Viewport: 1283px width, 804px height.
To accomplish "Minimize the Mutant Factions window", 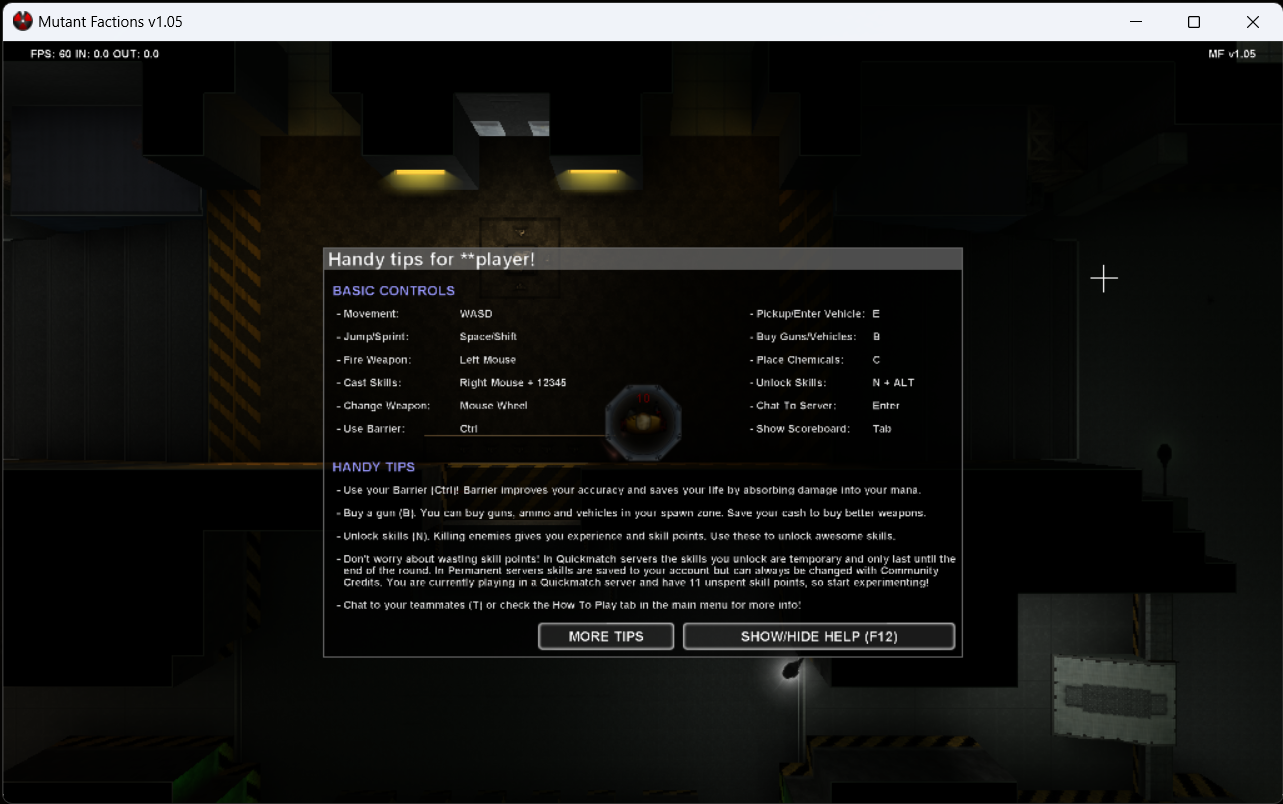I will pyautogui.click(x=1136, y=21).
